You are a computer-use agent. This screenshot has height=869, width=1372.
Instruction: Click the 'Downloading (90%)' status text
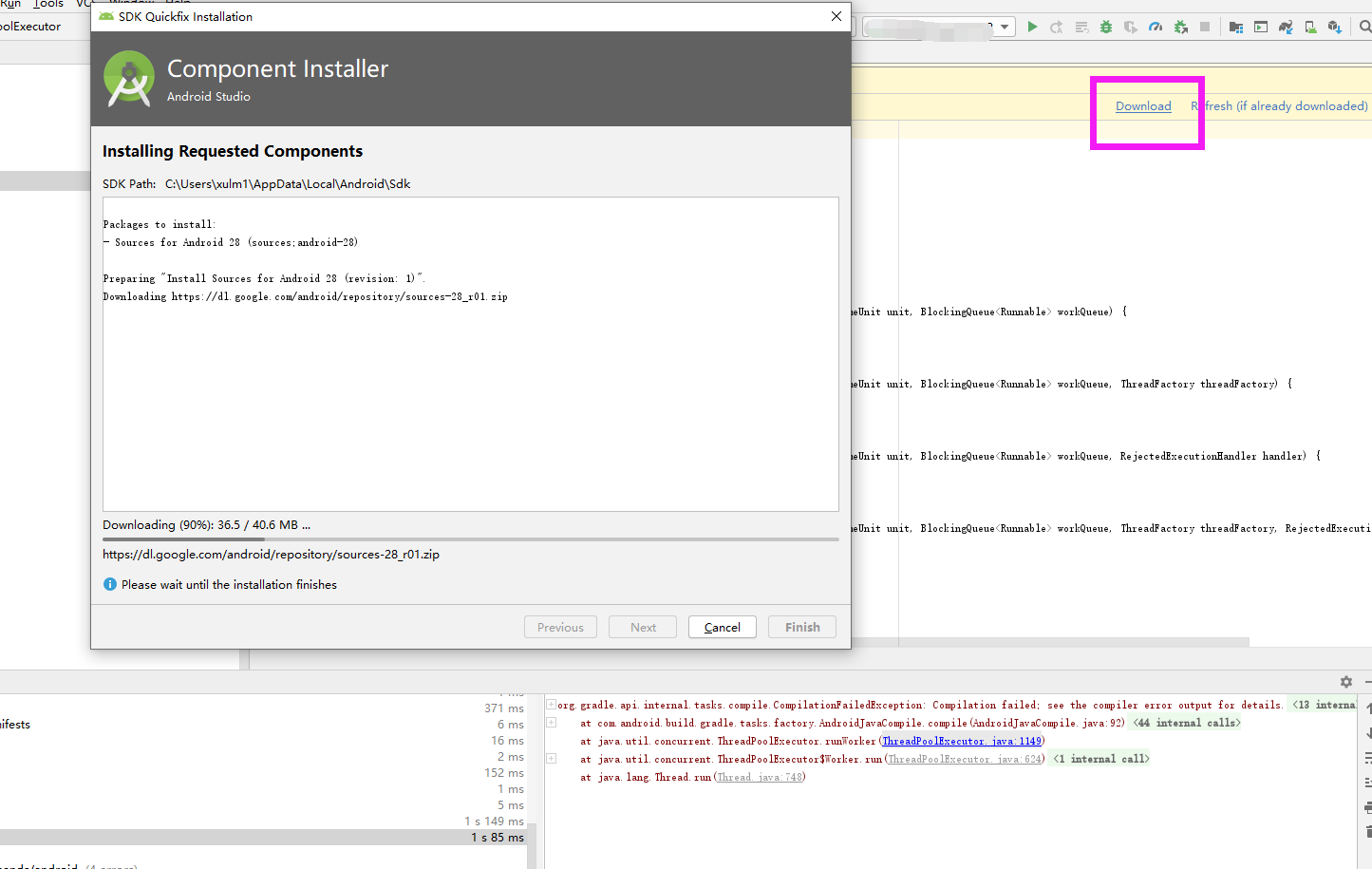(206, 525)
